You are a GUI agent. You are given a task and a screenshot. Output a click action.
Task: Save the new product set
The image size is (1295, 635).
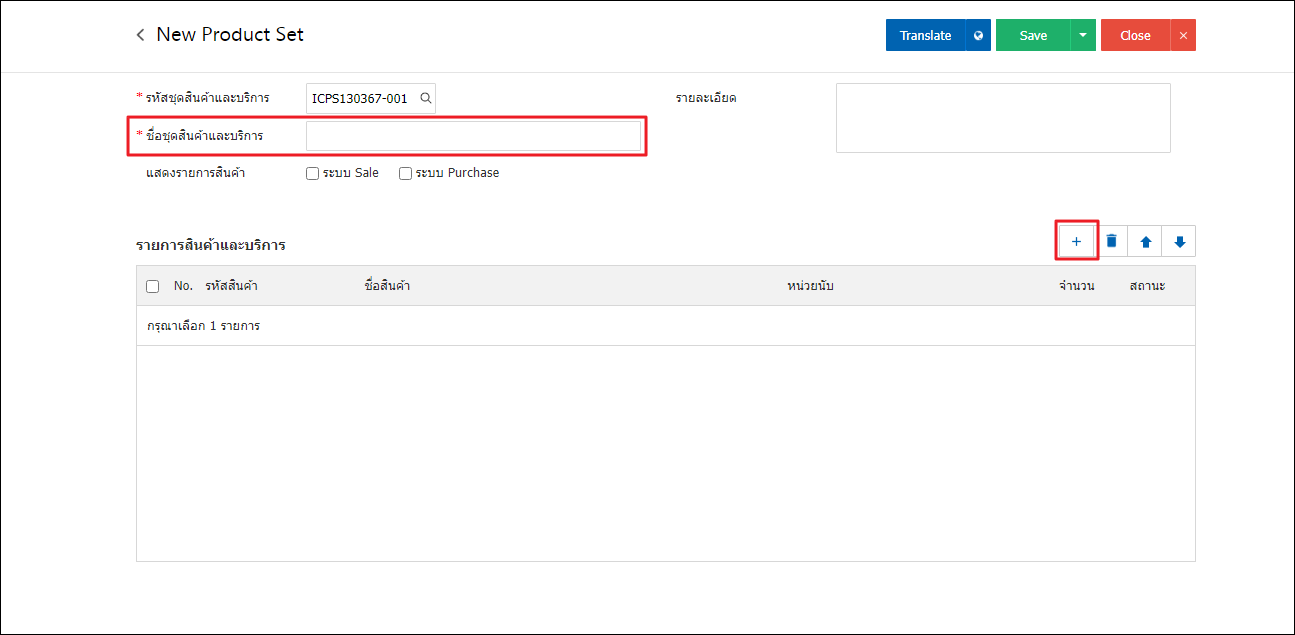[x=1033, y=35]
